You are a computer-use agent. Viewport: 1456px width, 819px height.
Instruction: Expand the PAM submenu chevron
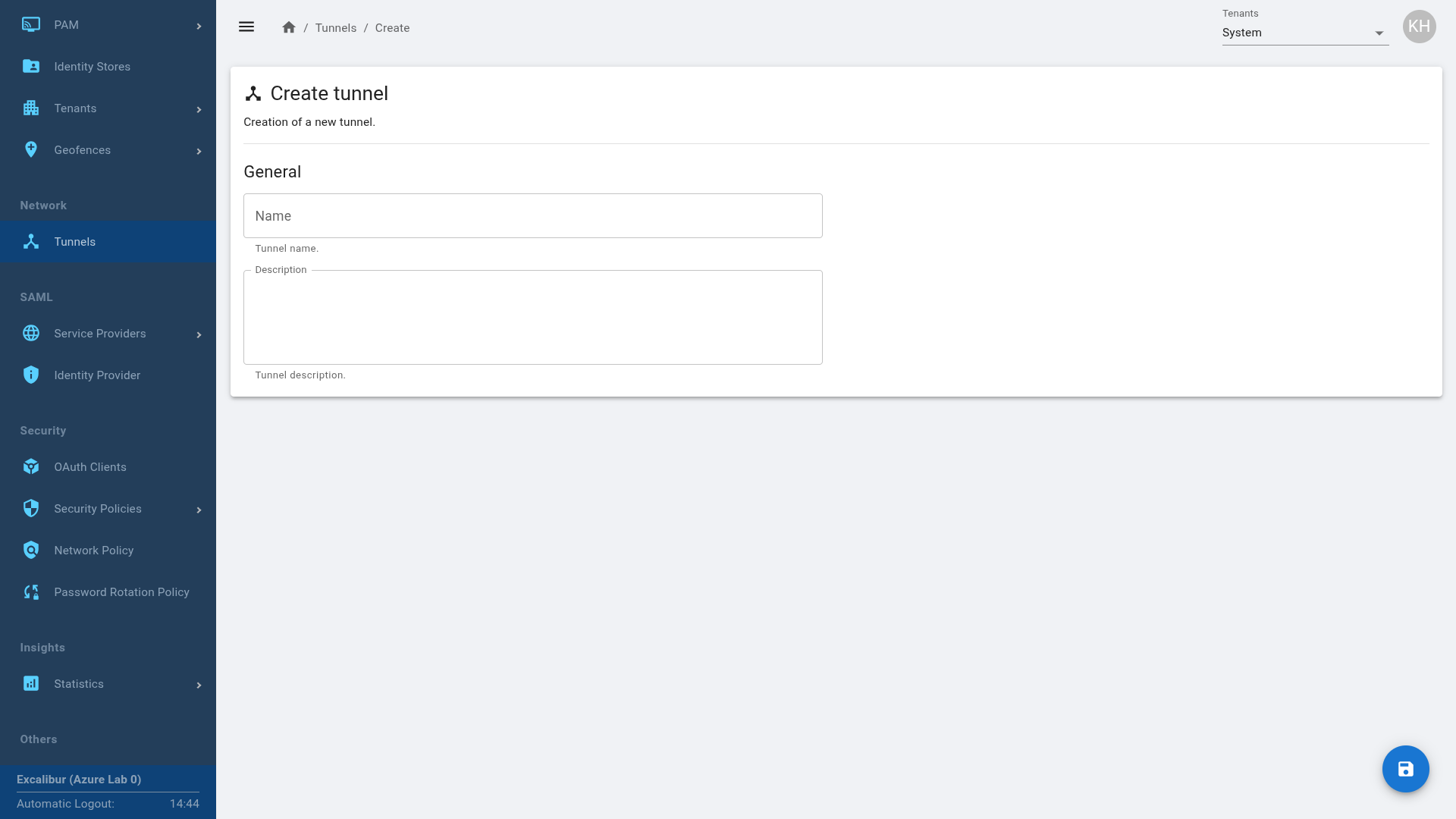pyautogui.click(x=199, y=26)
